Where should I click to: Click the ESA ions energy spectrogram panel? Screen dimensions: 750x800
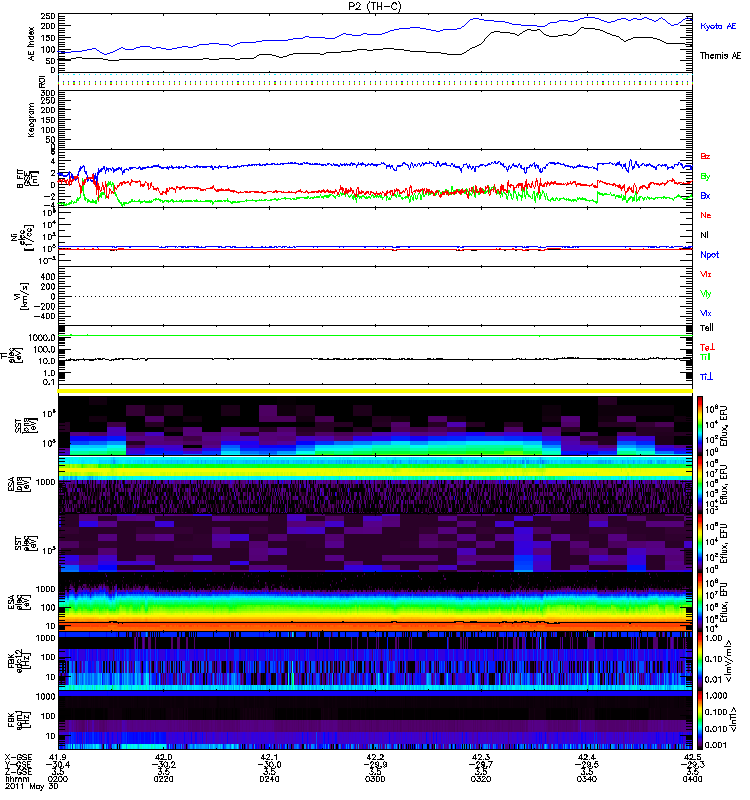pos(376,484)
